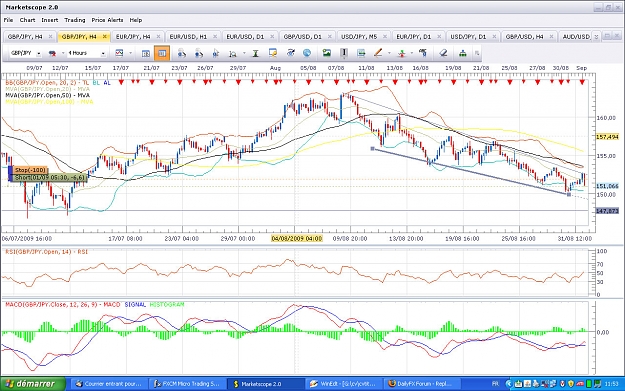625x391 pixels.
Task: Open the toolbar overflow options arrow
Action: point(477,53)
